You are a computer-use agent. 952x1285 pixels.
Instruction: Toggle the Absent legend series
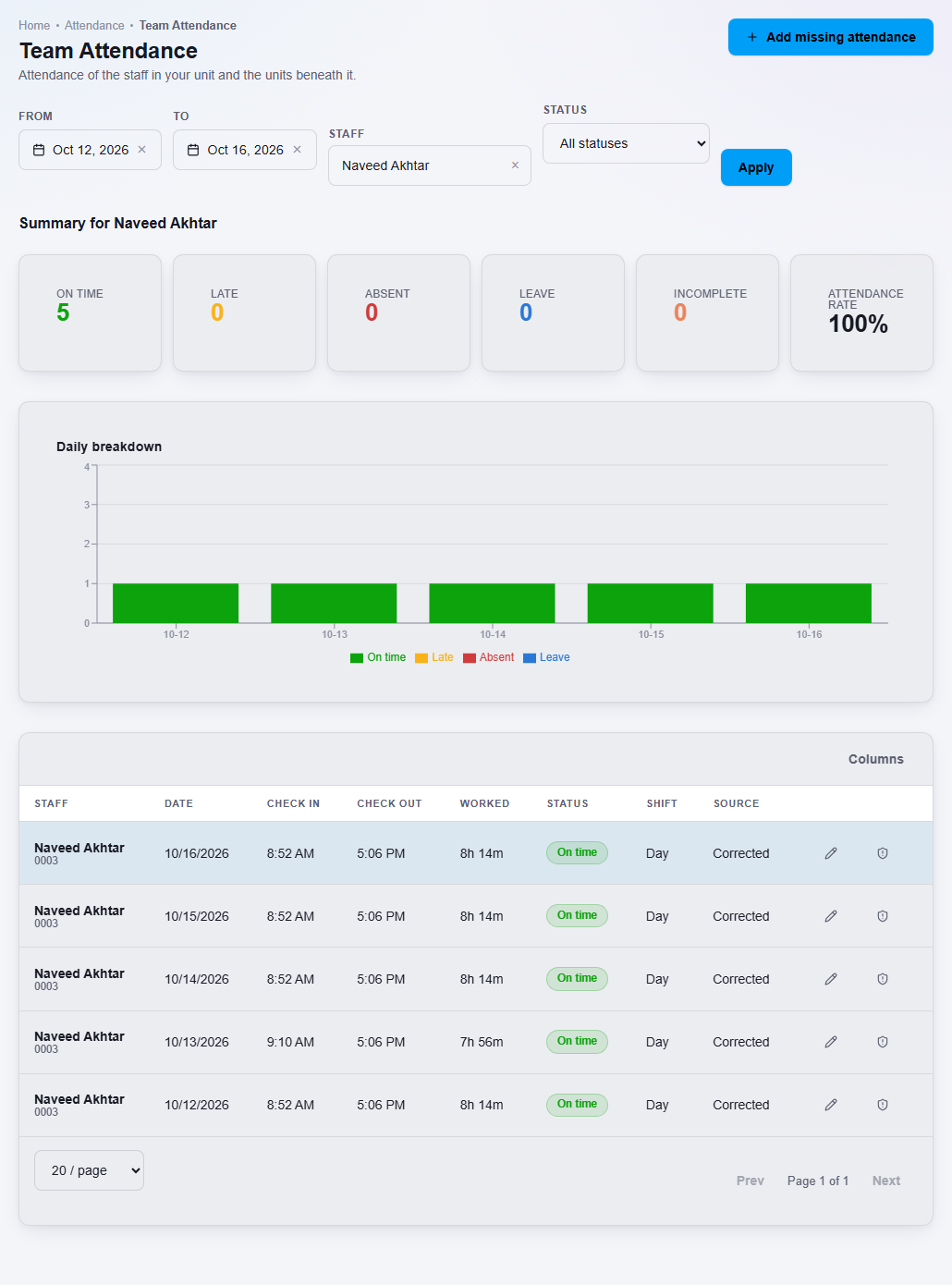pos(489,657)
